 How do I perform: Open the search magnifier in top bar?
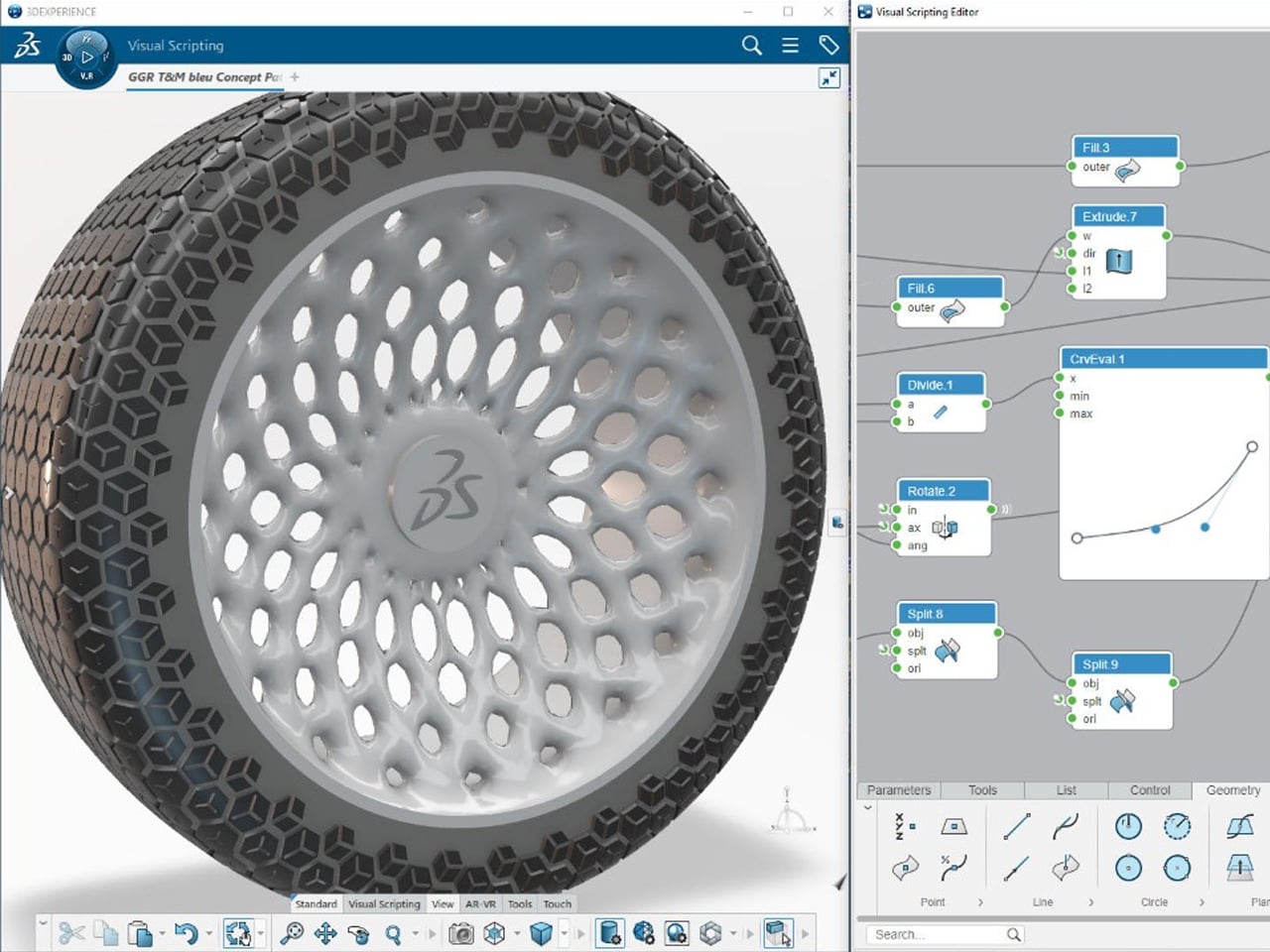(x=752, y=46)
